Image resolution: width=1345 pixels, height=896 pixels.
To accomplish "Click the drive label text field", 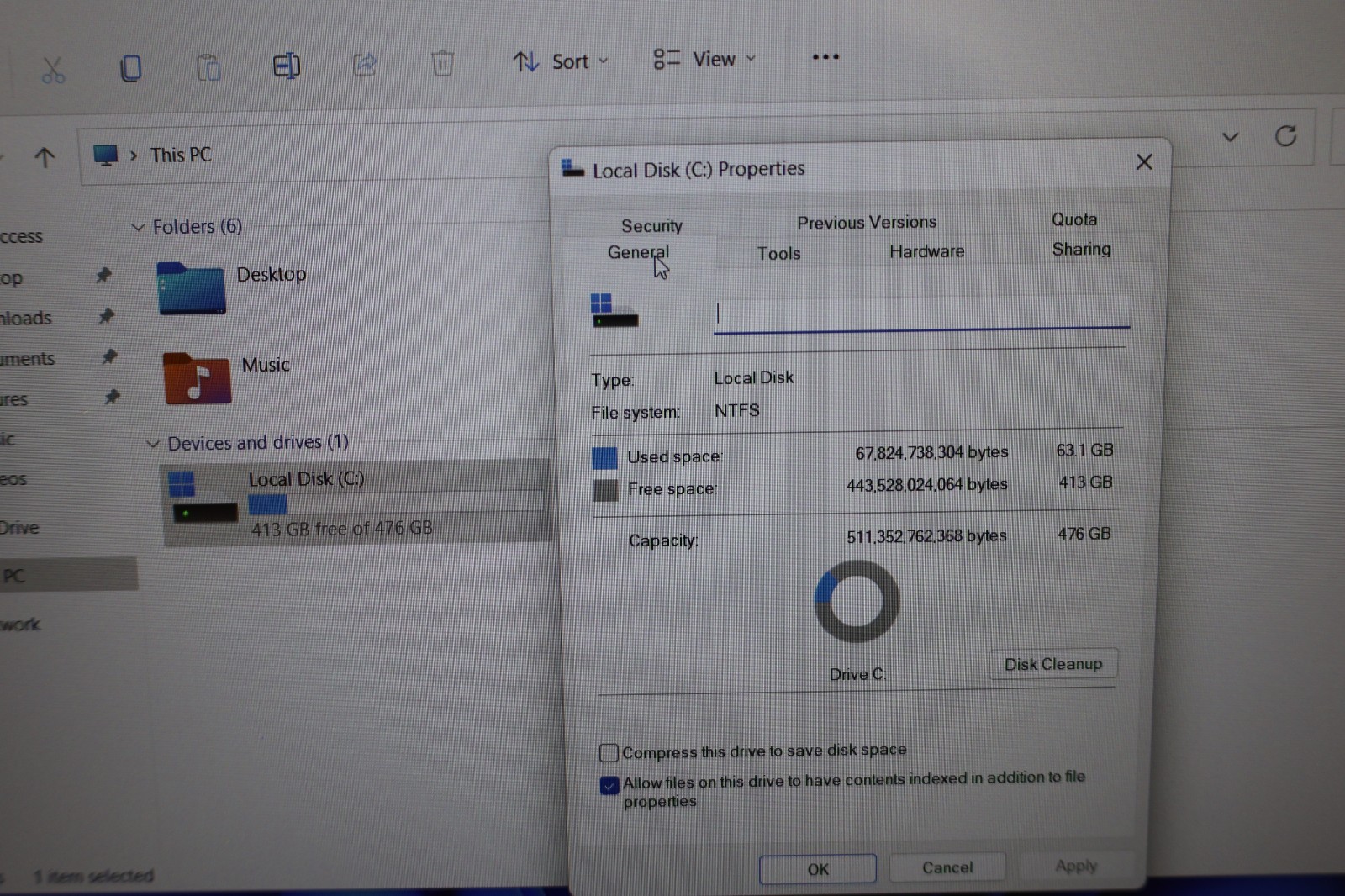I will (921, 314).
